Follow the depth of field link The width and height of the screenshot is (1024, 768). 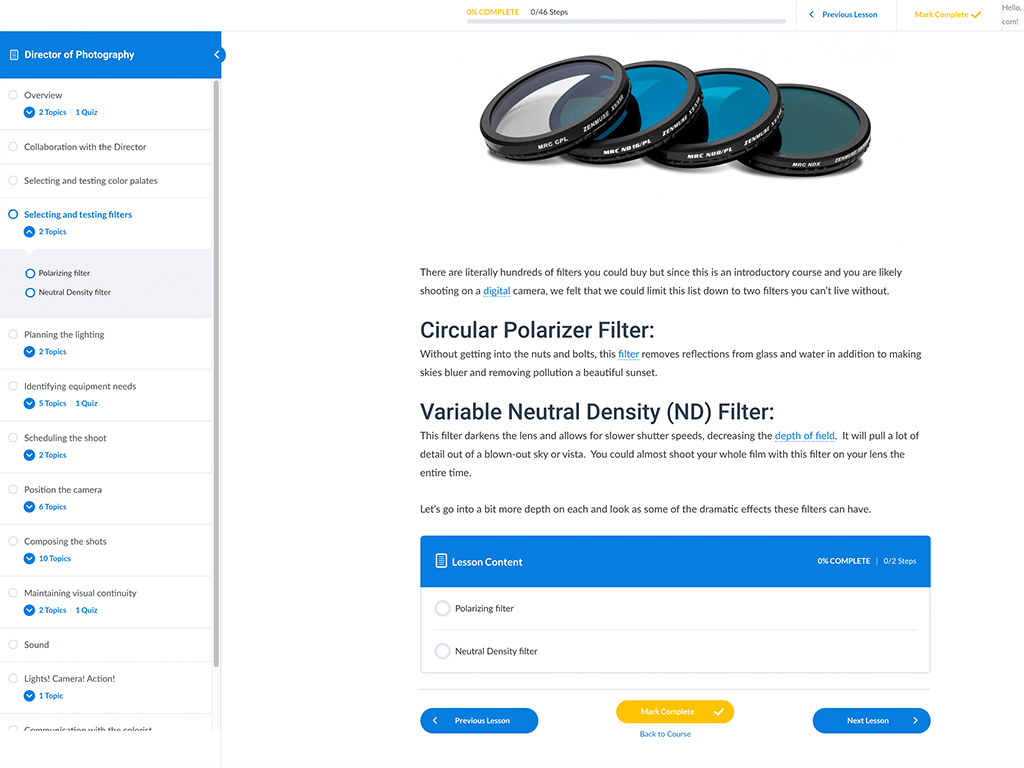coord(805,436)
